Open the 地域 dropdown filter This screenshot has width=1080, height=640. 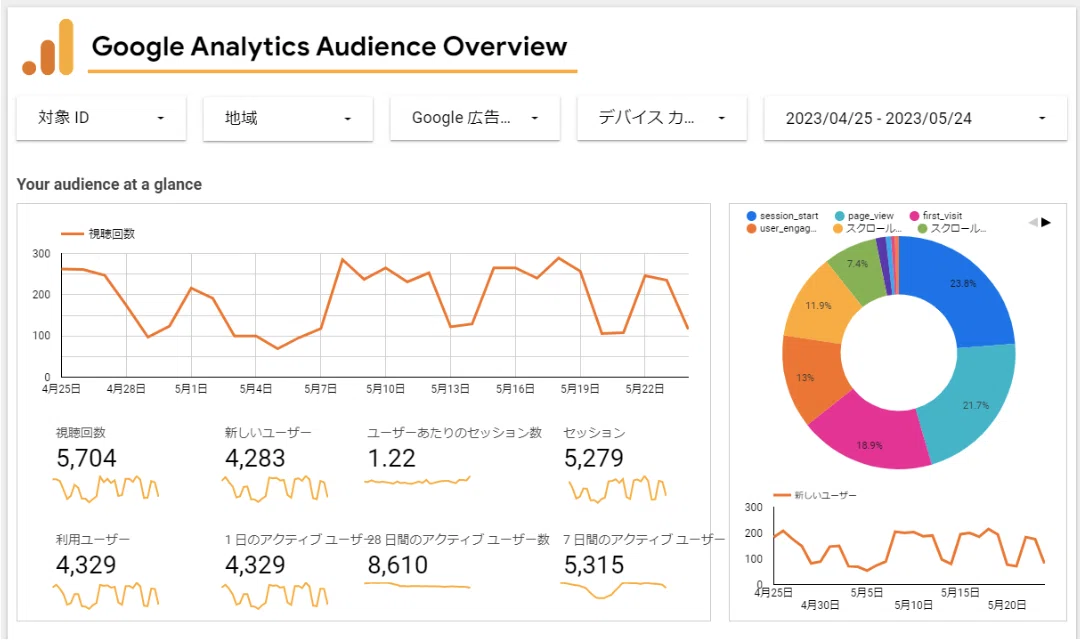pyautogui.click(x=288, y=118)
